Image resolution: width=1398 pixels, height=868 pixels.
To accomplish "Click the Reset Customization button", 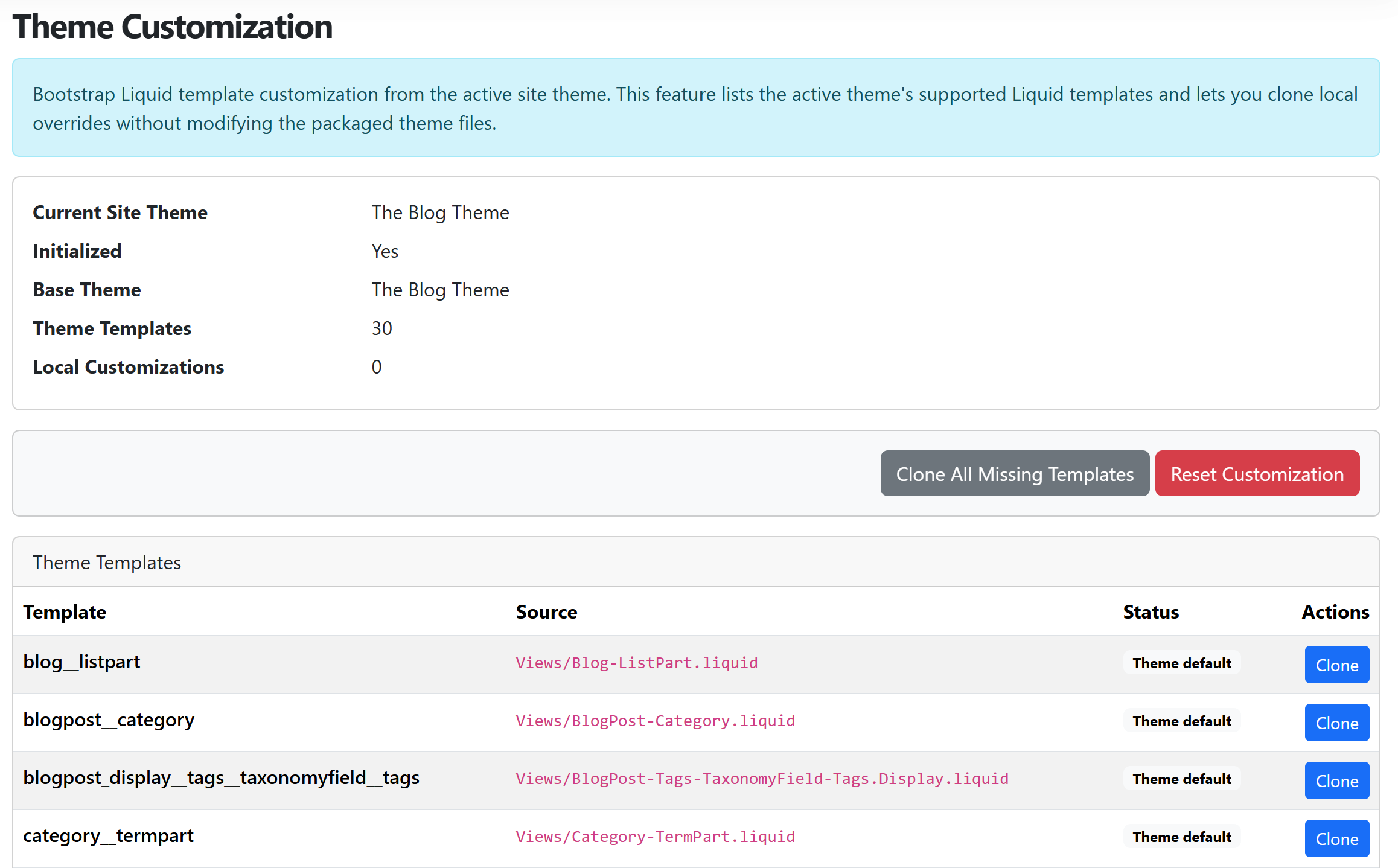I will click(1257, 473).
